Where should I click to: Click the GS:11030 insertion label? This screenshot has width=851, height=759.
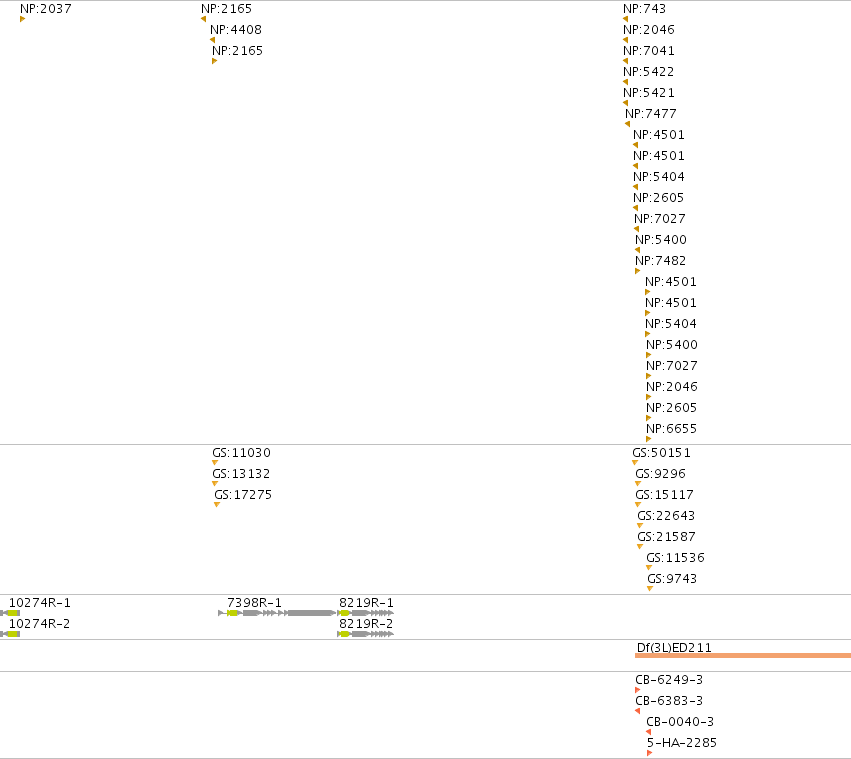[242, 453]
